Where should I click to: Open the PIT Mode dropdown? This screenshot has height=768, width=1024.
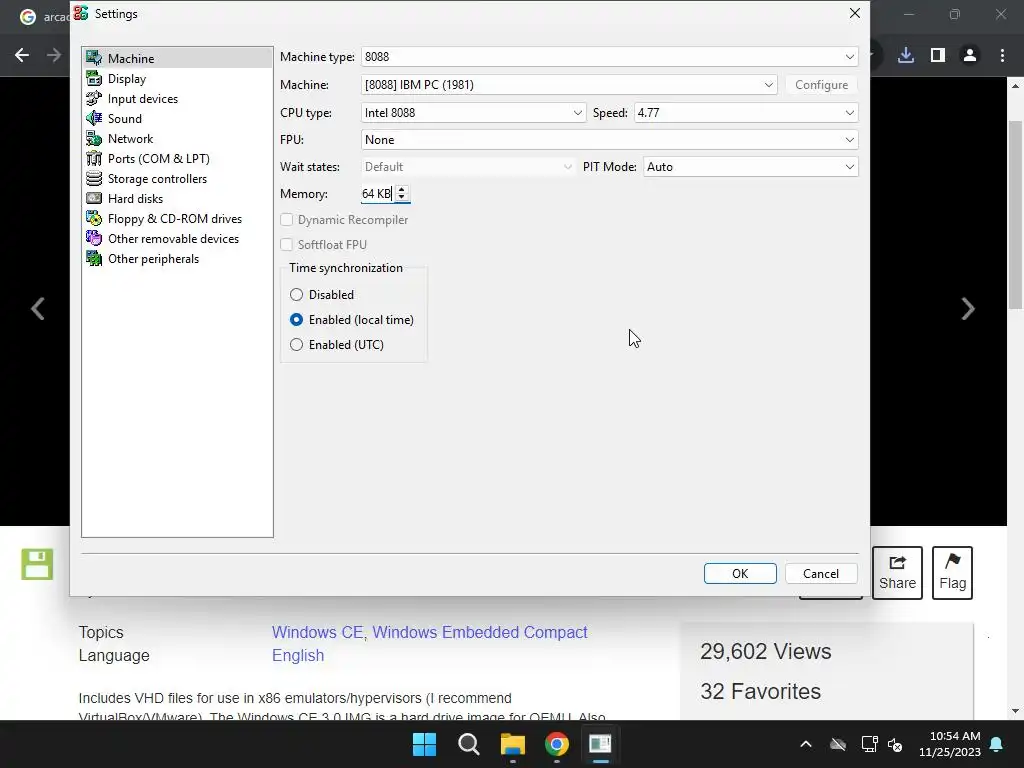click(750, 167)
